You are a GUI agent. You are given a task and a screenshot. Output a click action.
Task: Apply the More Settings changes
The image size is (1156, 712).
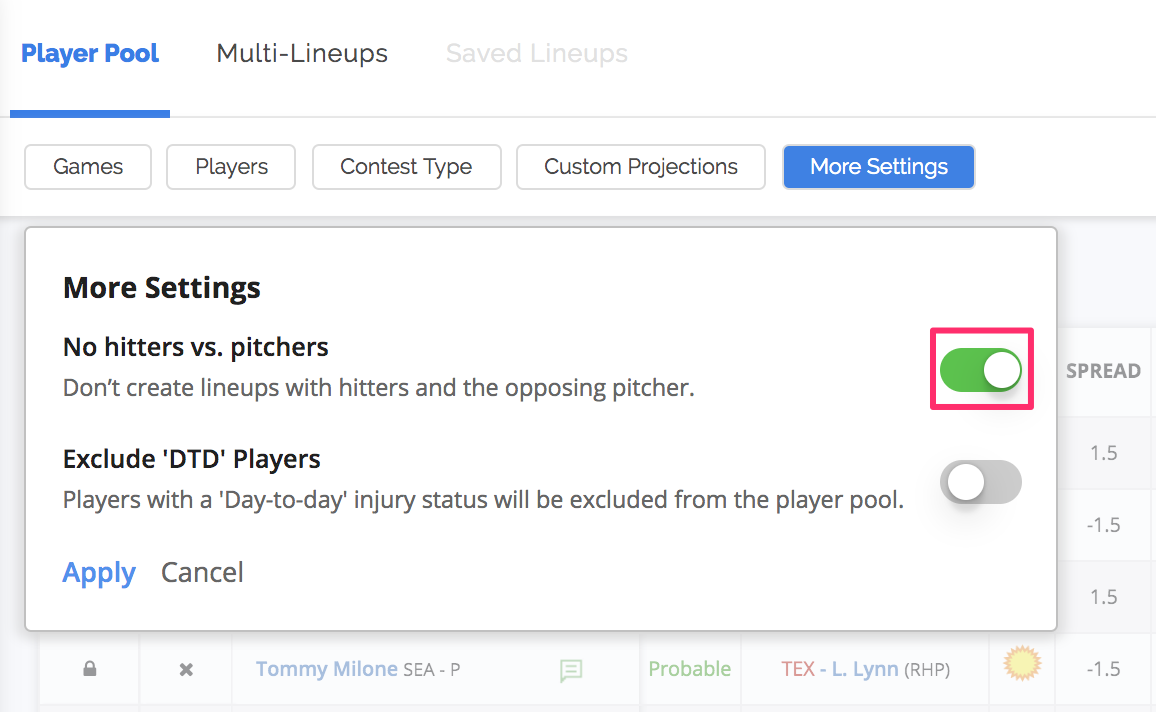(98, 572)
